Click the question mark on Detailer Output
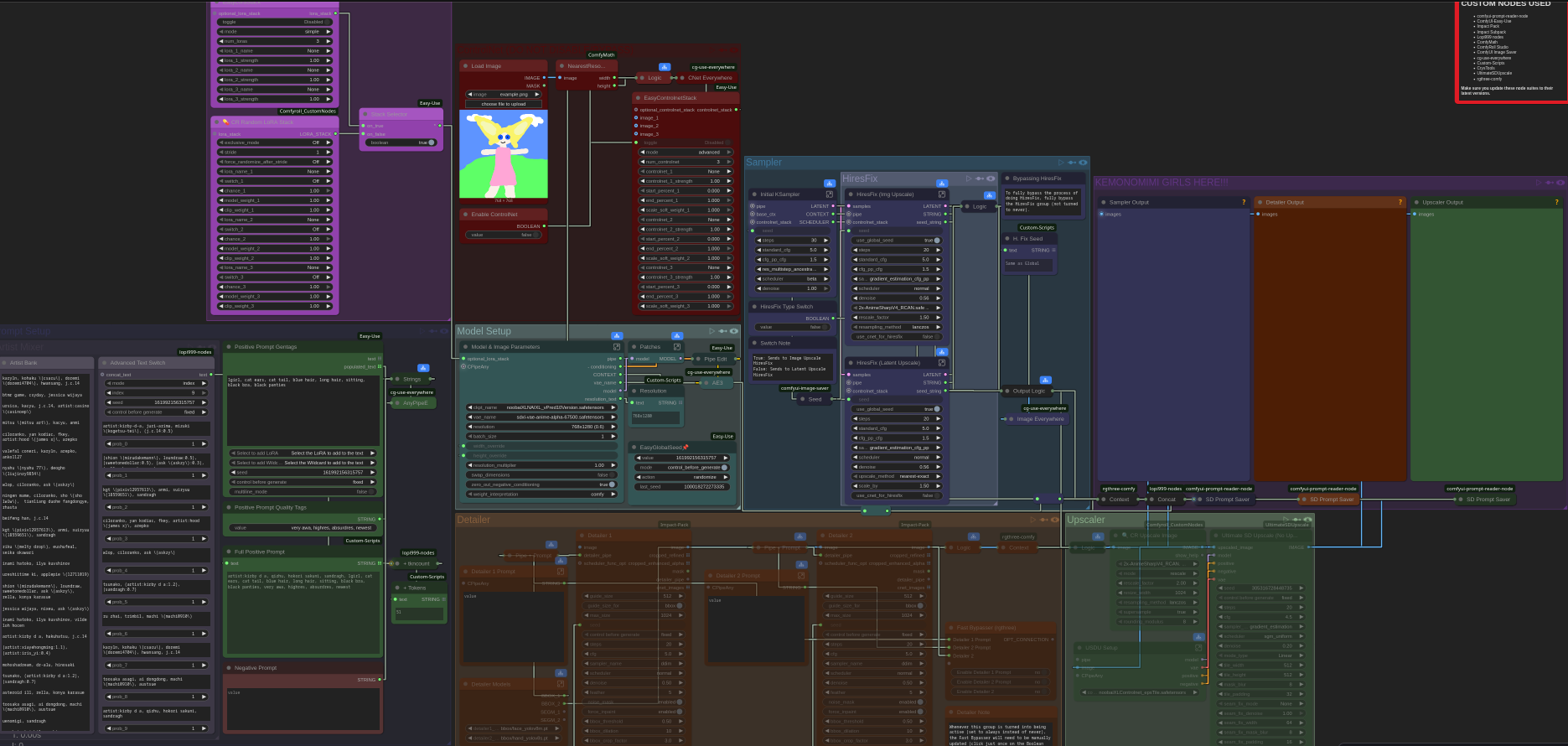The height and width of the screenshot is (746, 1568). tap(1400, 202)
